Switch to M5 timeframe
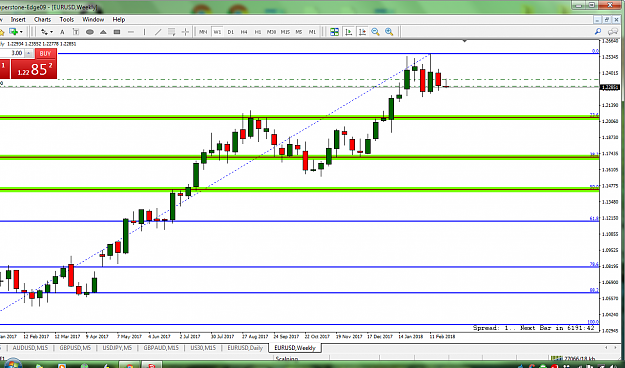 coord(299,32)
